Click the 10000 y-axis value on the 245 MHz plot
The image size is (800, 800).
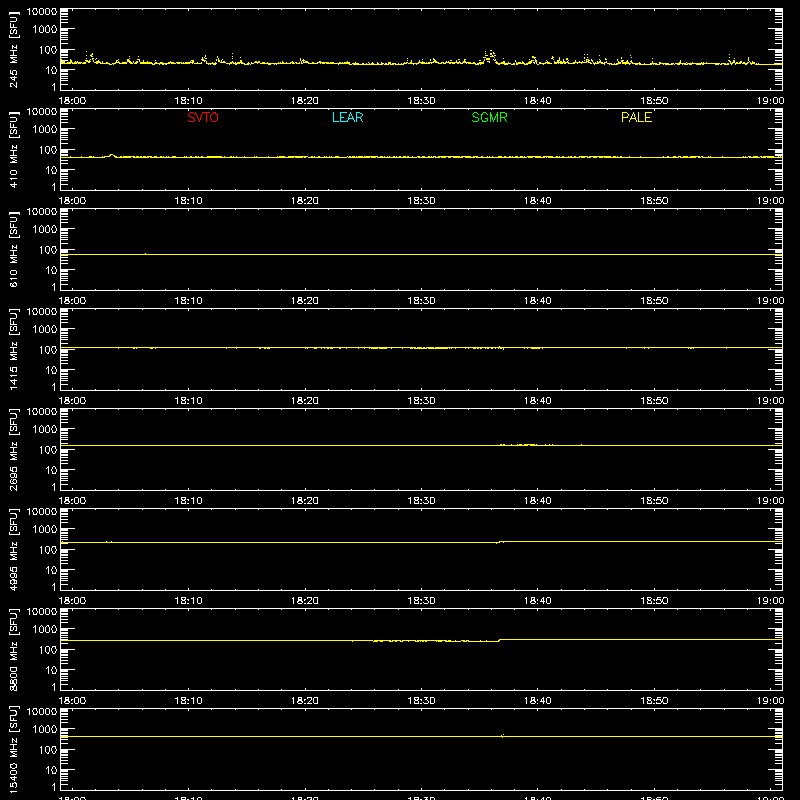pos(42,12)
